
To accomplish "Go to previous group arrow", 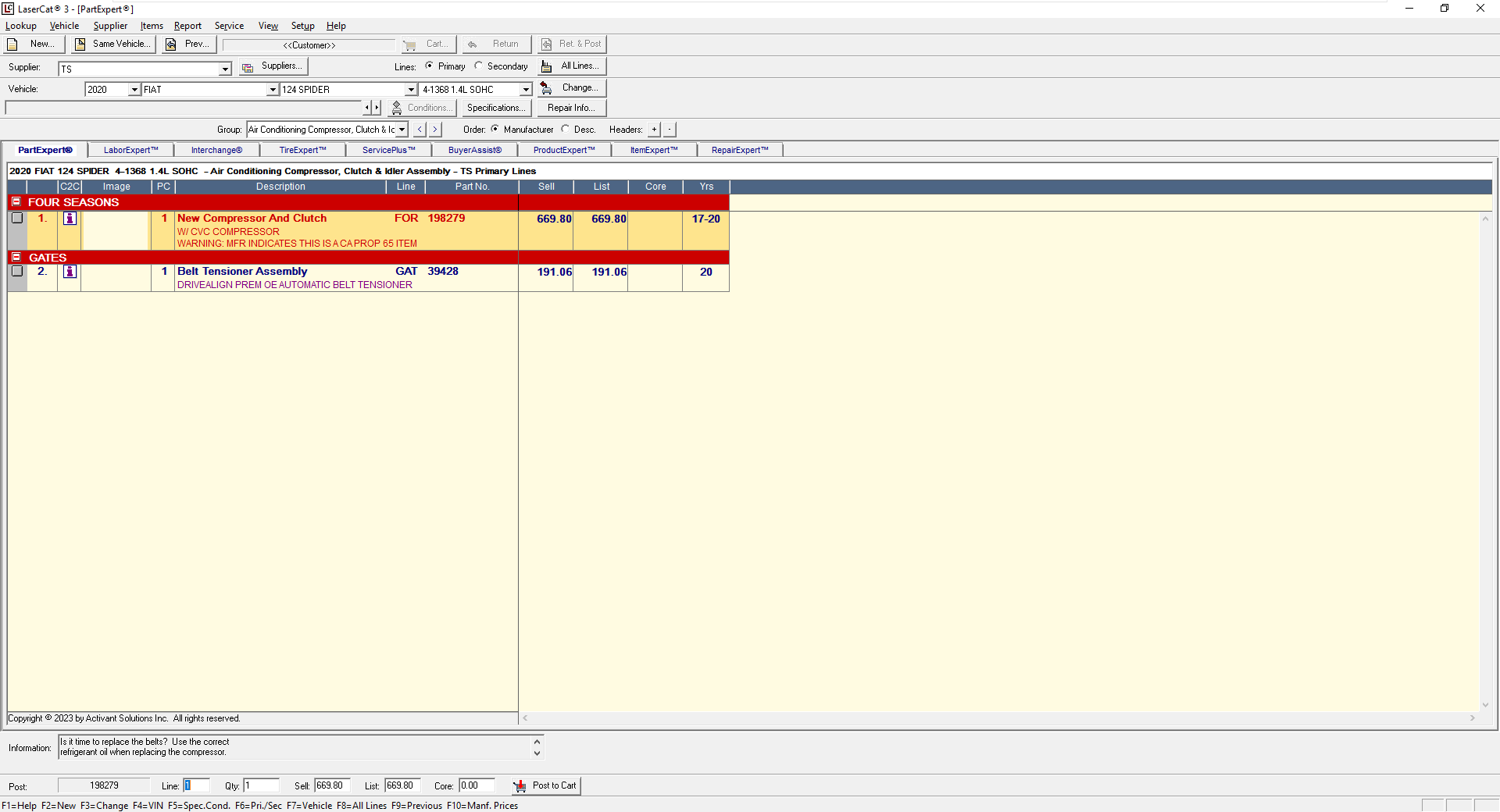I will click(x=420, y=130).
